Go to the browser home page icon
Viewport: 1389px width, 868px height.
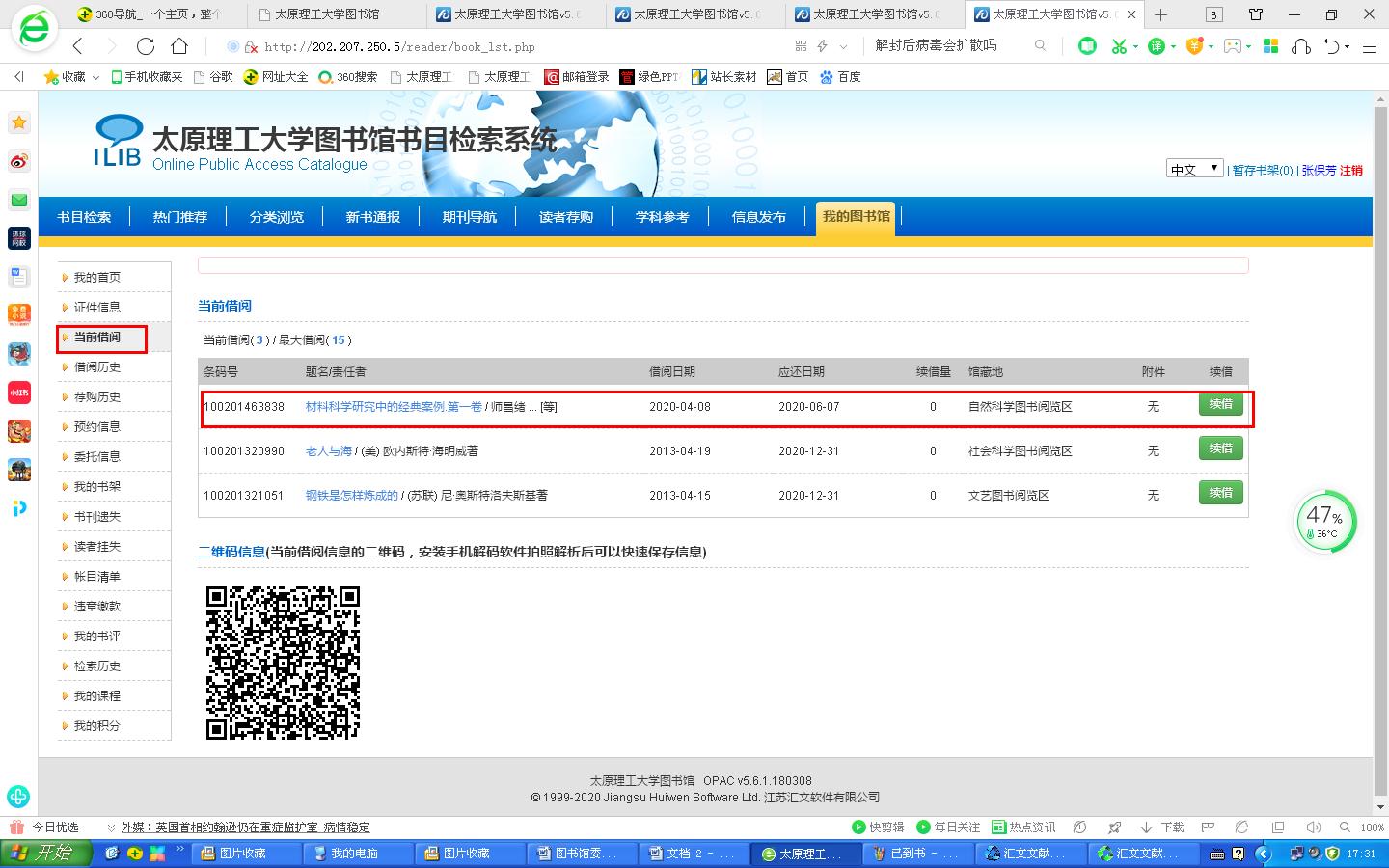tap(179, 46)
